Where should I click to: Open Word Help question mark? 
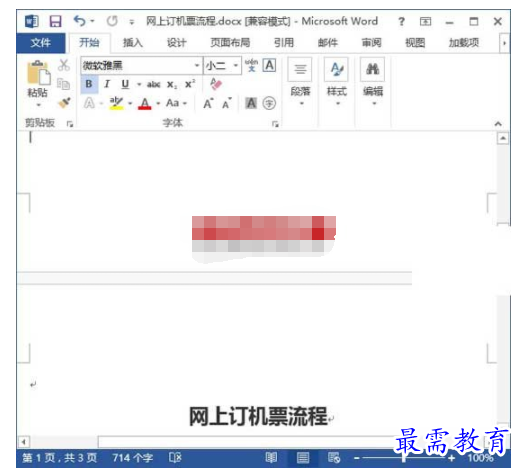(x=402, y=22)
